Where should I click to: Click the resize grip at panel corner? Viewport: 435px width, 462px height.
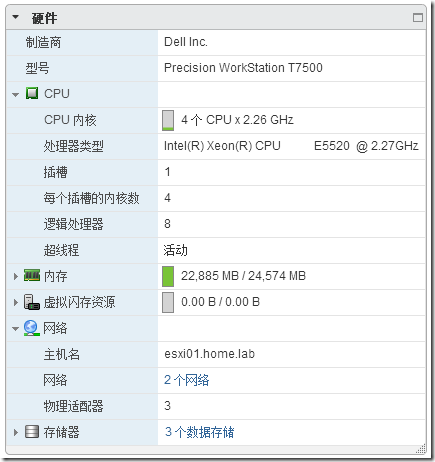421,448
